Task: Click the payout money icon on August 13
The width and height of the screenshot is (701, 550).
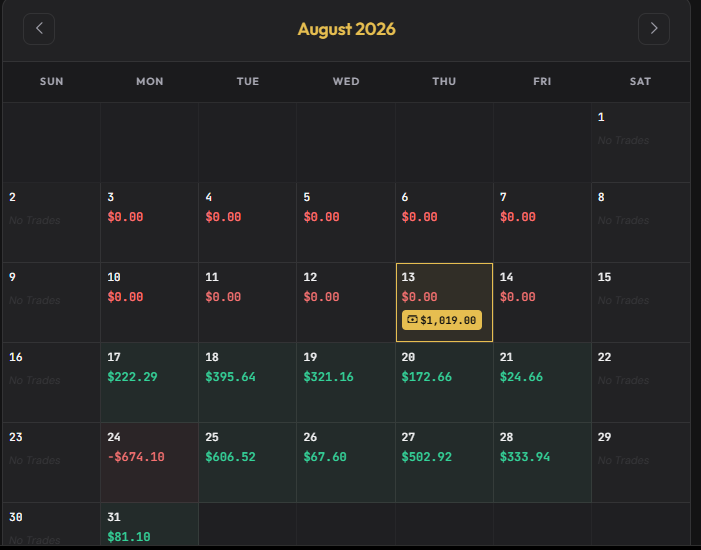Action: tap(412, 320)
